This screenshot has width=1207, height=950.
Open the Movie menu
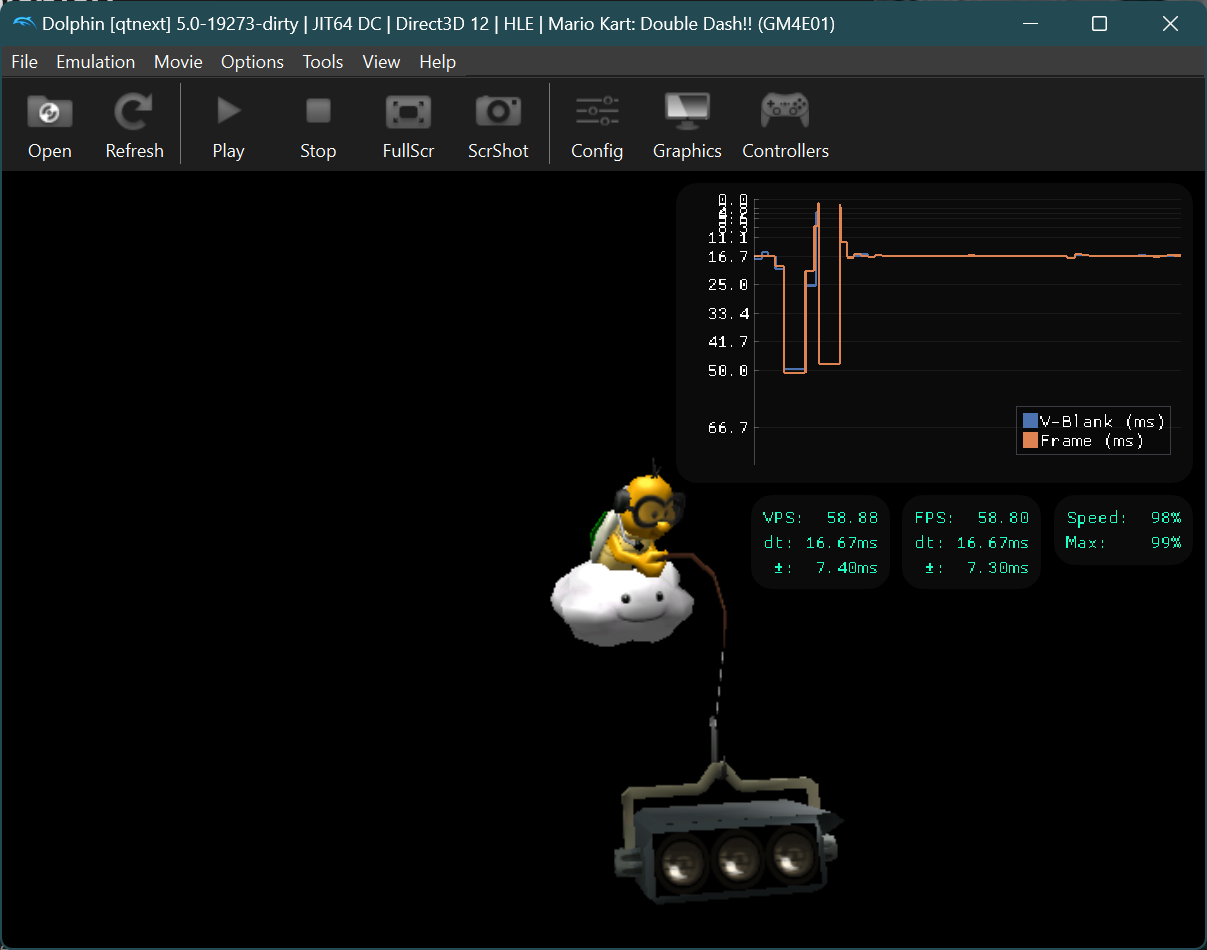pyautogui.click(x=178, y=62)
